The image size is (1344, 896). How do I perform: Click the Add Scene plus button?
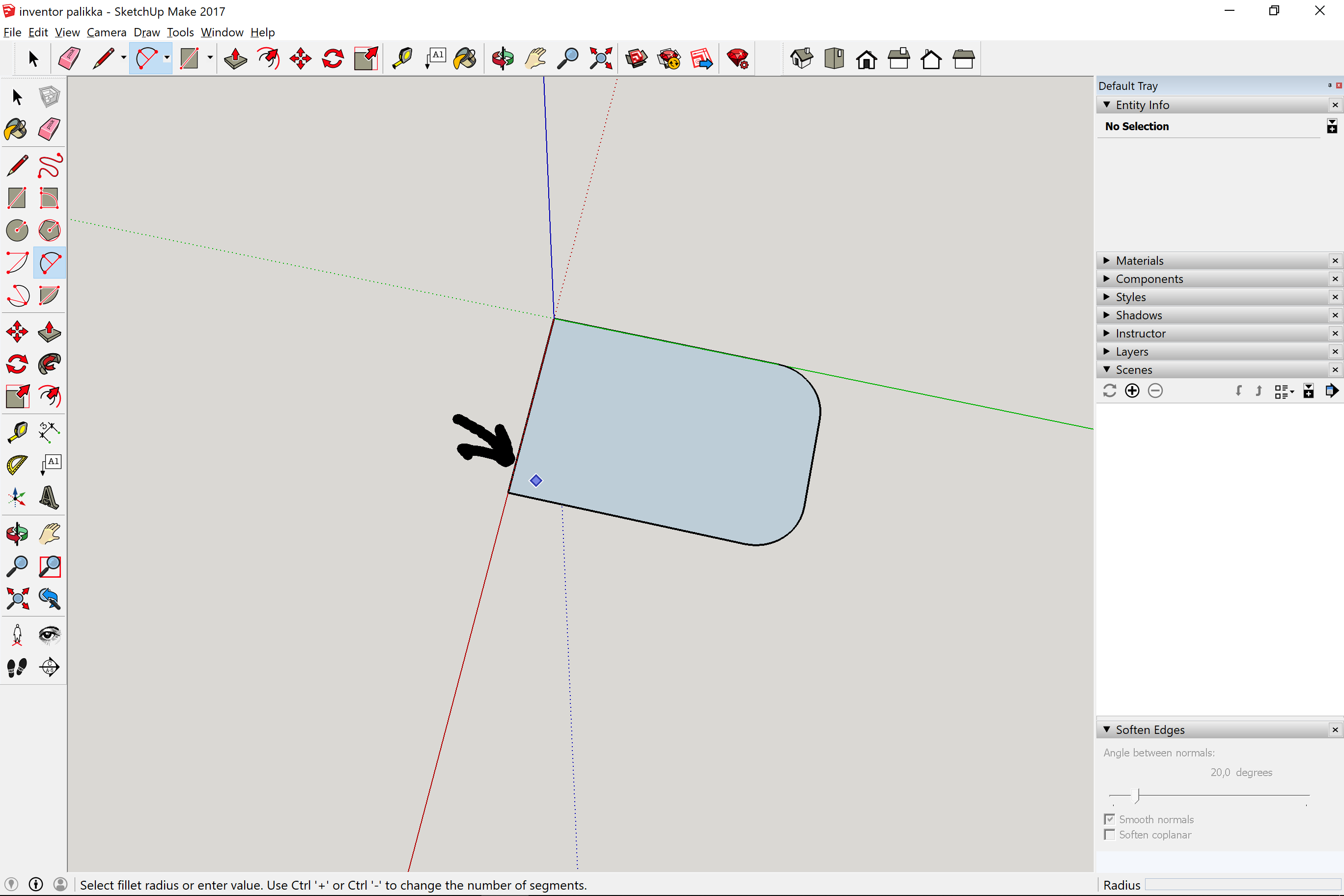pyautogui.click(x=1132, y=391)
